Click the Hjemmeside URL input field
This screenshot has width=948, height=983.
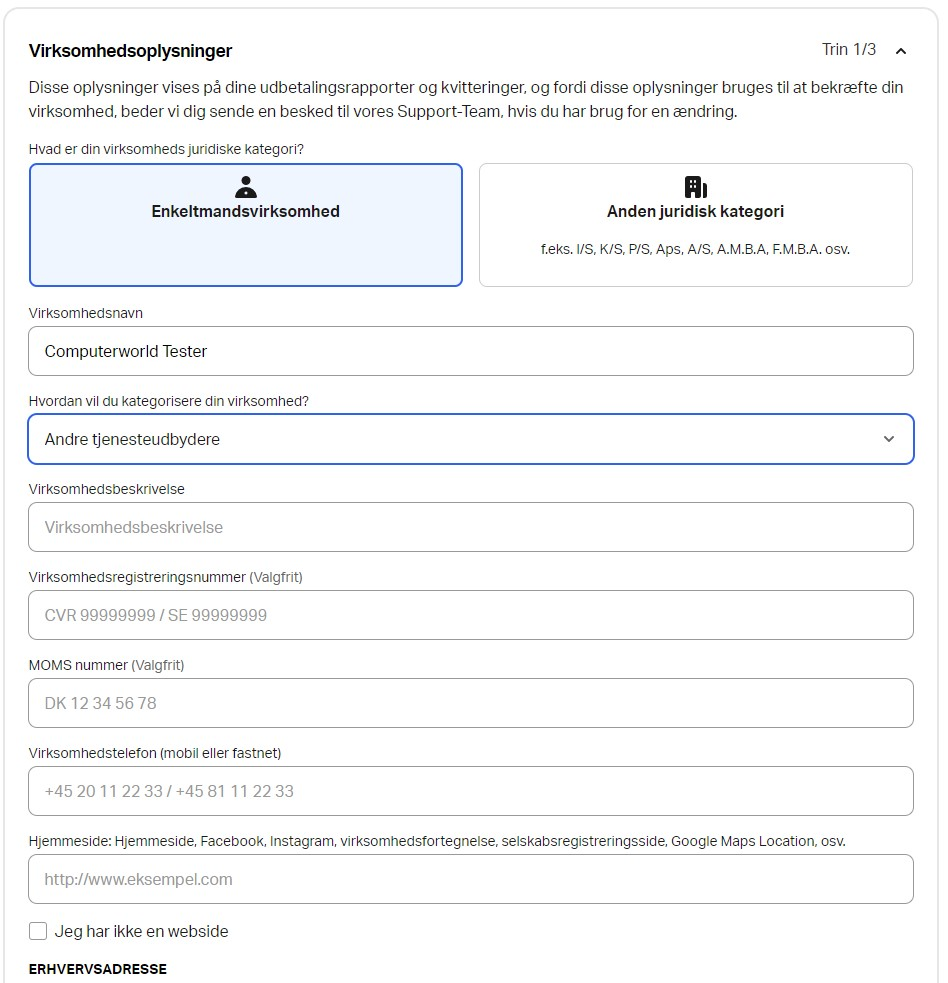(x=470, y=879)
